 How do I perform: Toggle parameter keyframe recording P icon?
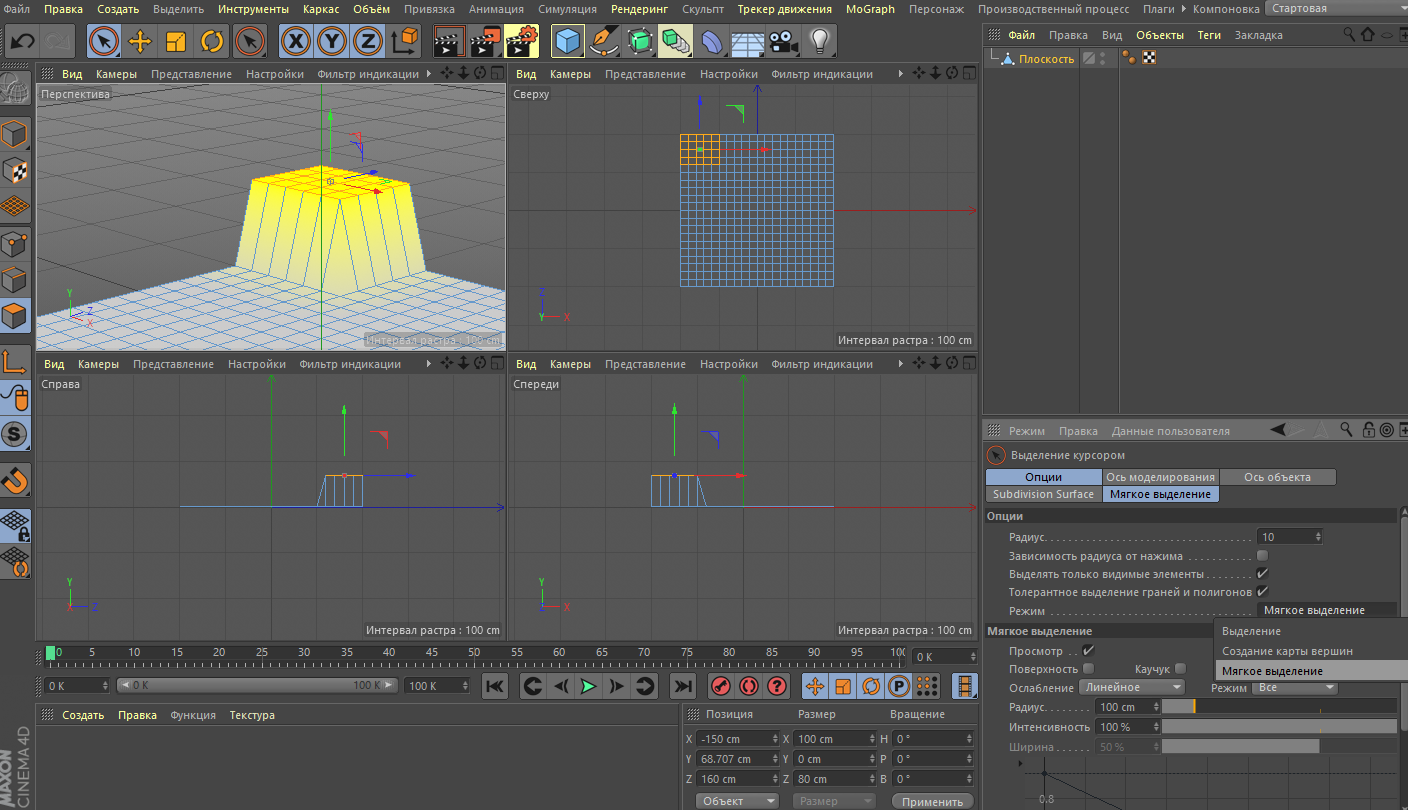(898, 686)
